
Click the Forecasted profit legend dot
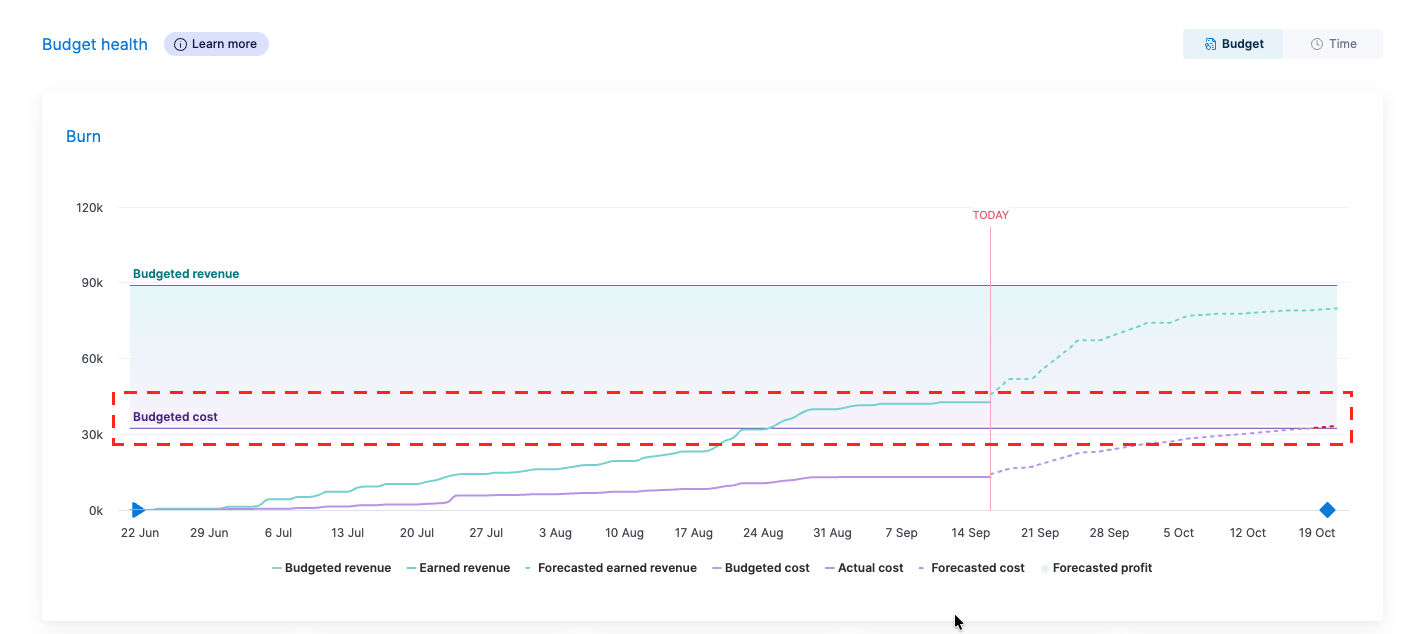click(1045, 568)
